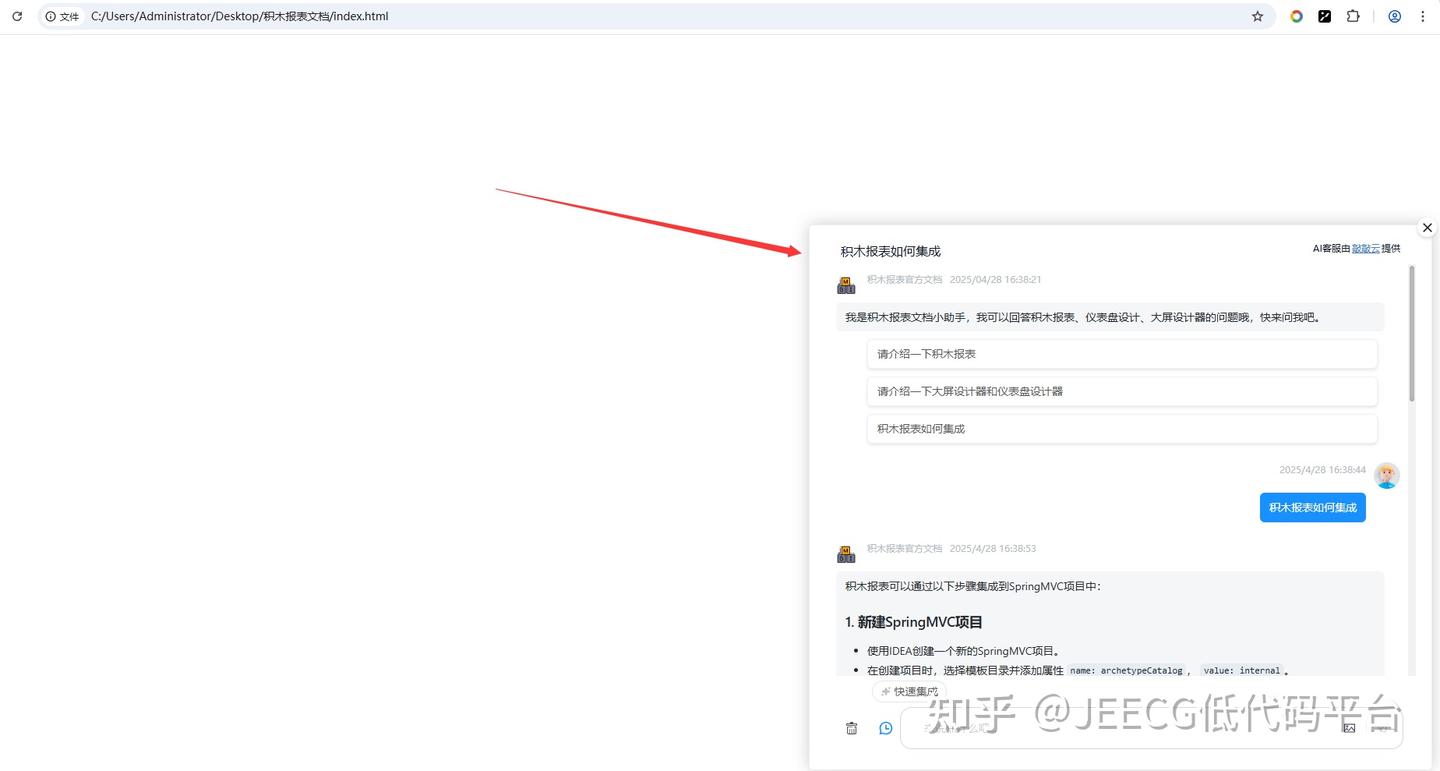Click the bot avatar beside first greeting message
The image size is (1440, 771).
pos(846,286)
